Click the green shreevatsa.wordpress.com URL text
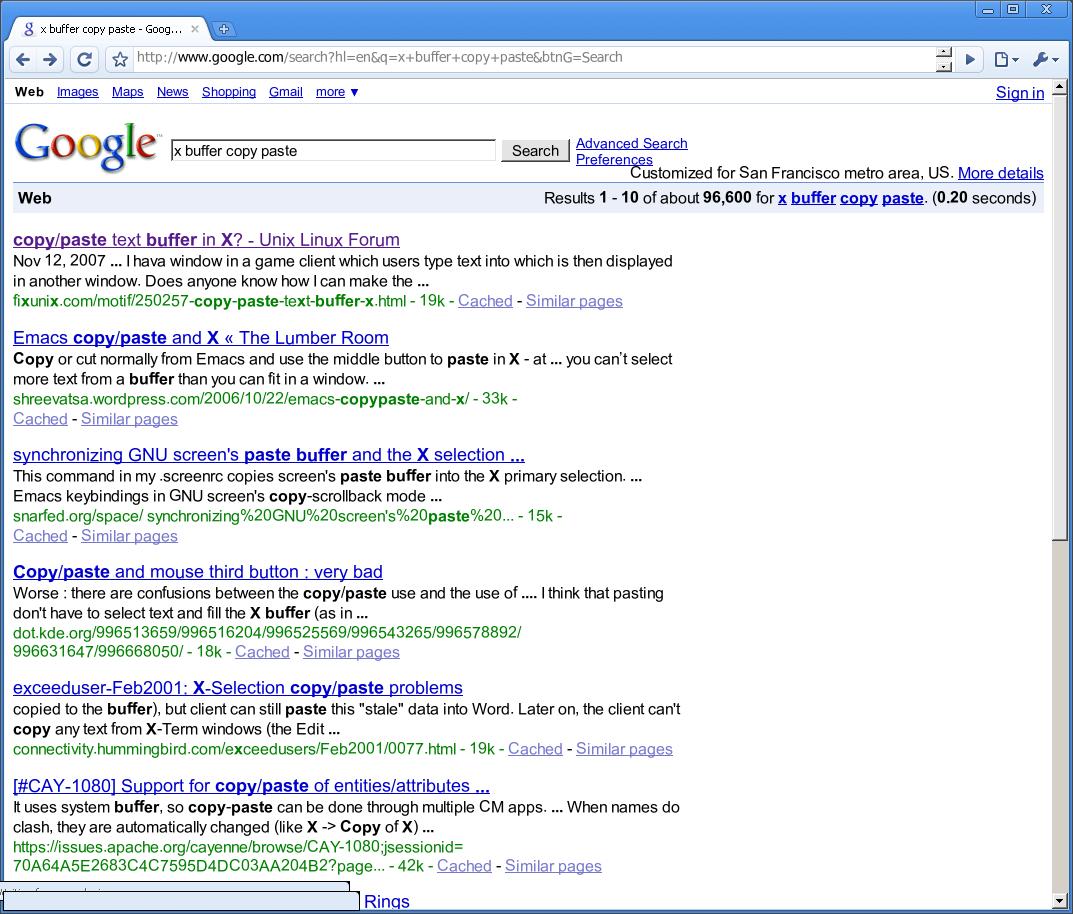The width and height of the screenshot is (1073, 914). click(x=241, y=399)
